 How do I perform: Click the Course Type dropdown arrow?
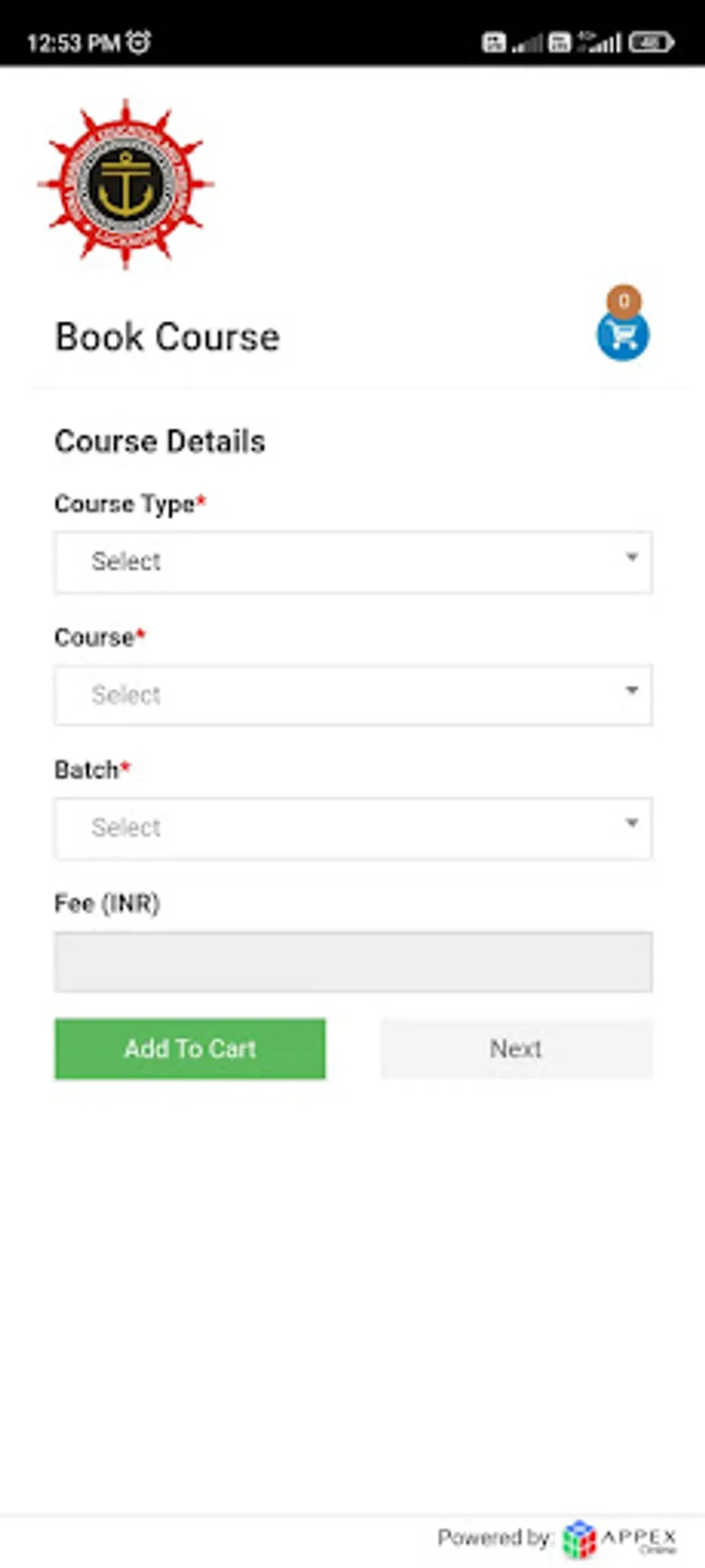pyautogui.click(x=631, y=557)
